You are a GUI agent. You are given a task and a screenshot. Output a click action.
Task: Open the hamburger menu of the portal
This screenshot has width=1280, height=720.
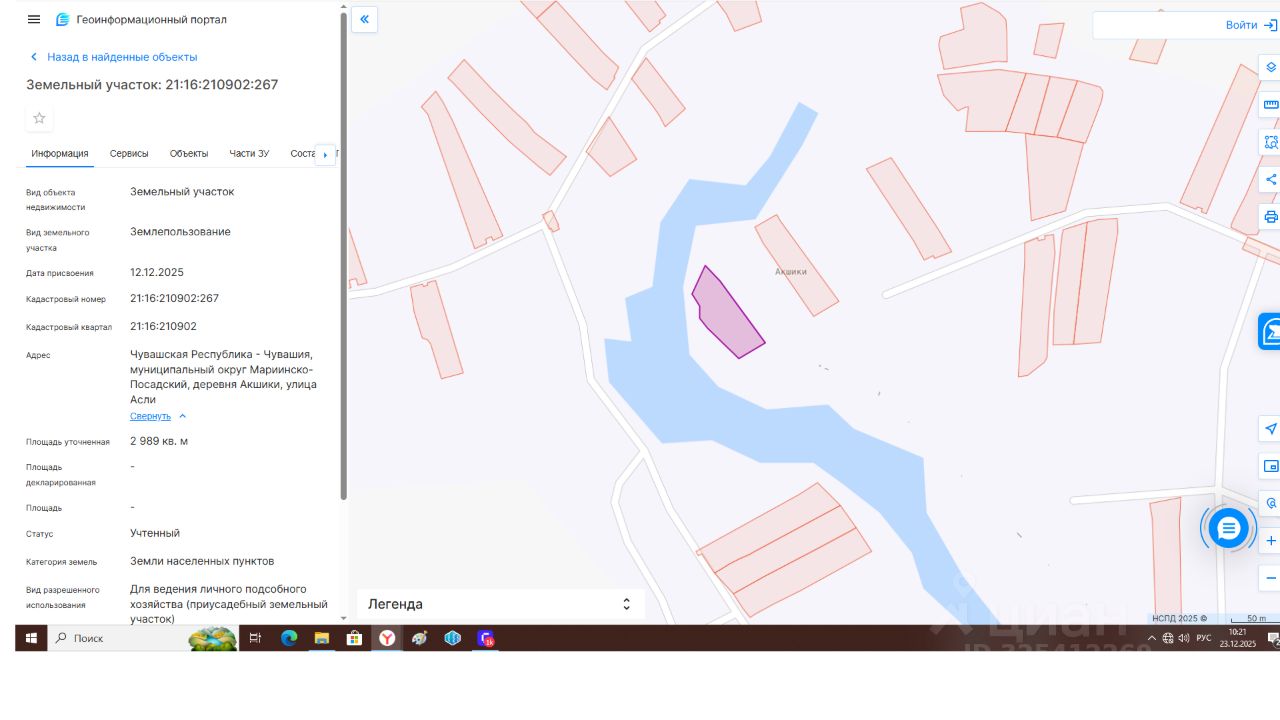(x=34, y=19)
